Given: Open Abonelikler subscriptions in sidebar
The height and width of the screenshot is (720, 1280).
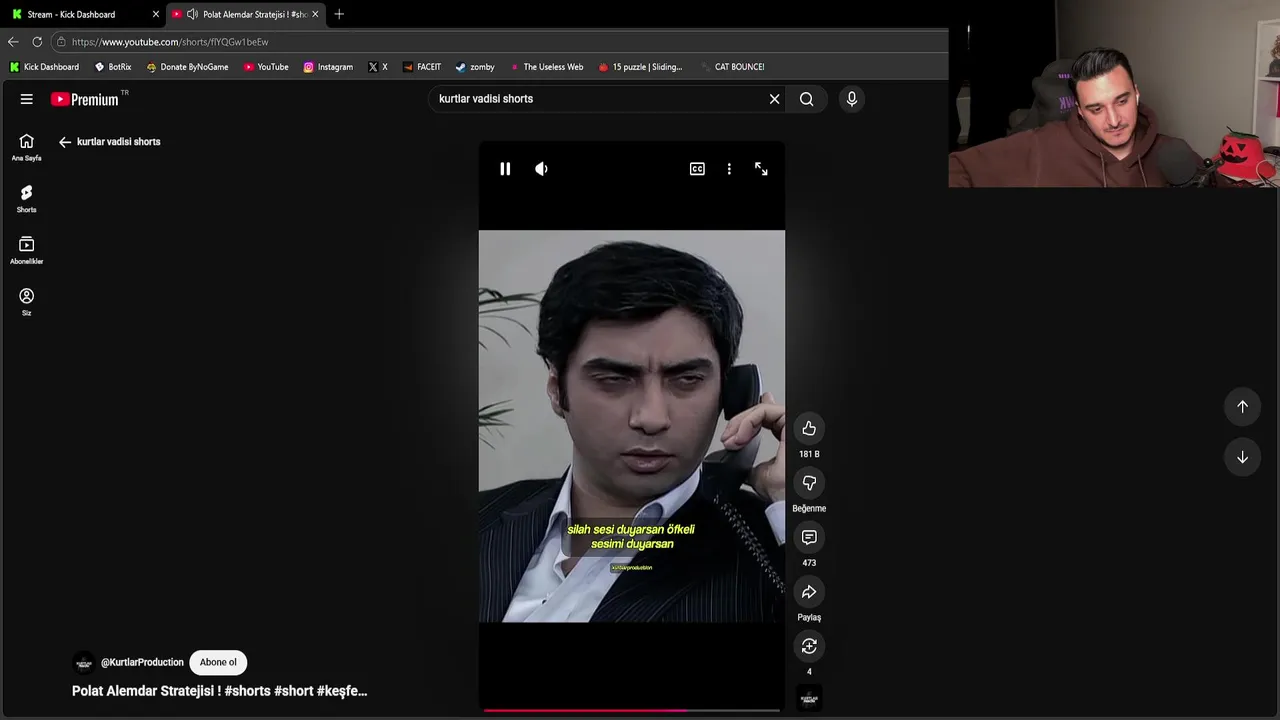Looking at the screenshot, I should [x=27, y=251].
